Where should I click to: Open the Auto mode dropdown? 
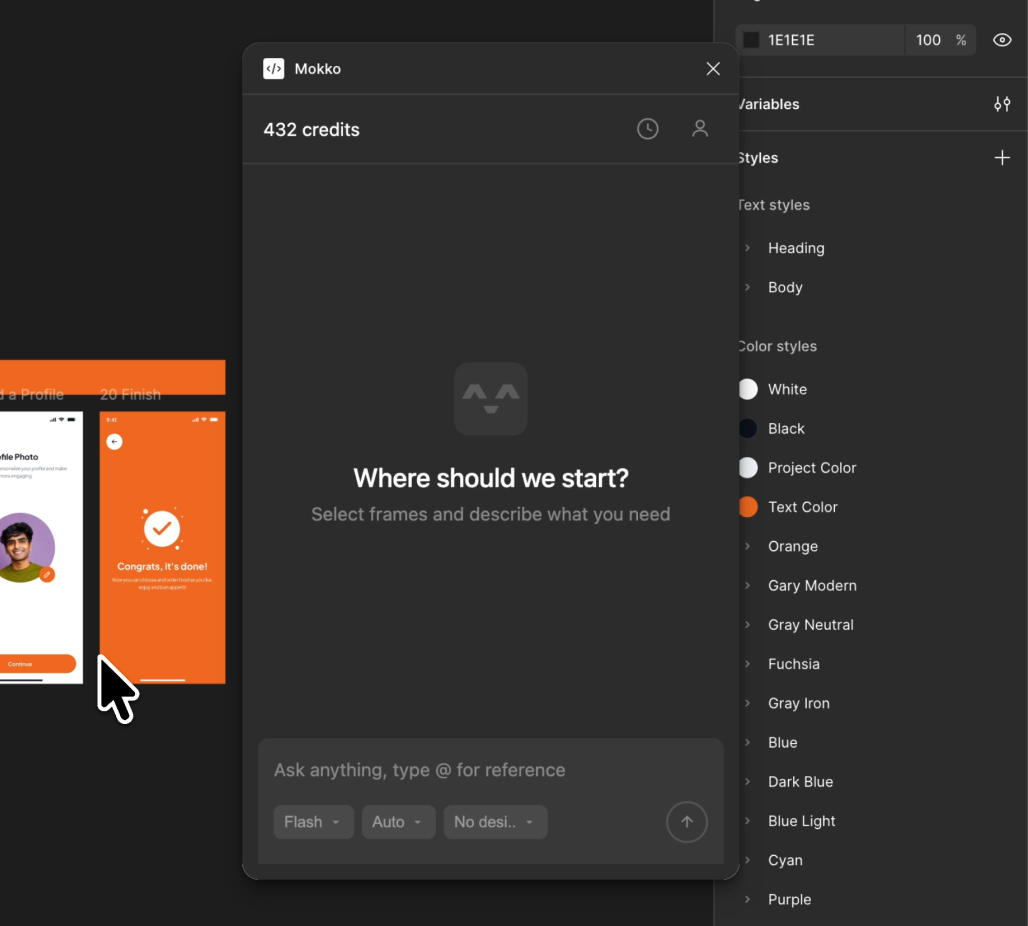[398, 822]
